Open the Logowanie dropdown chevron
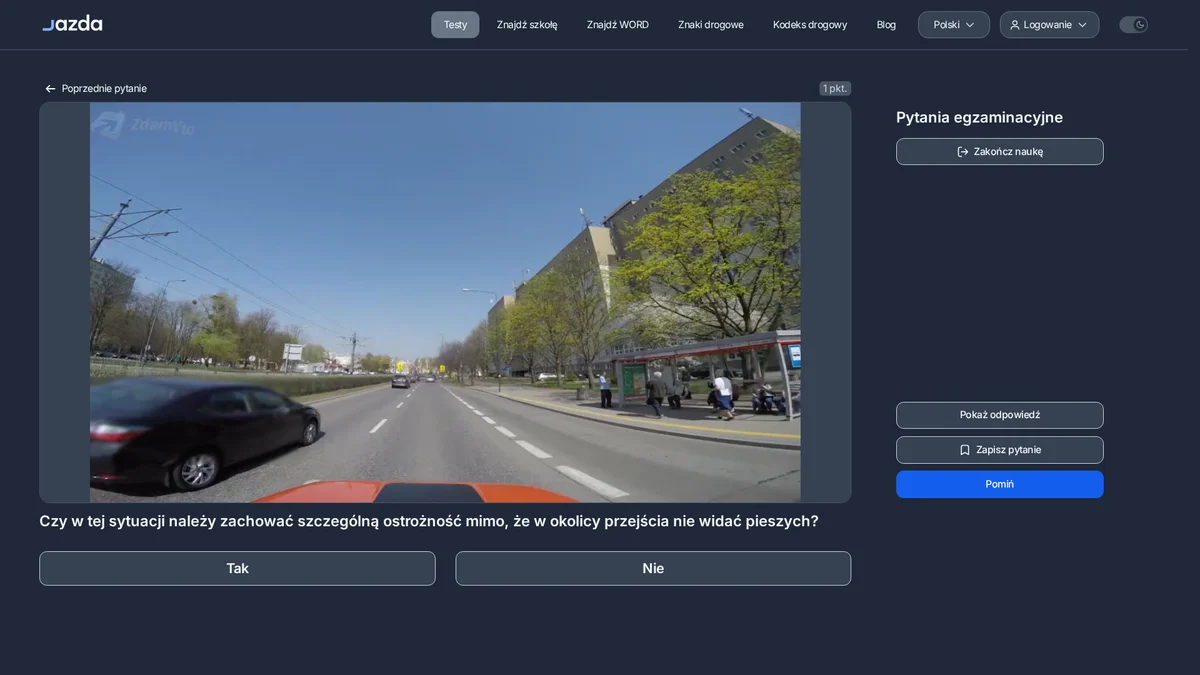 point(1082,25)
